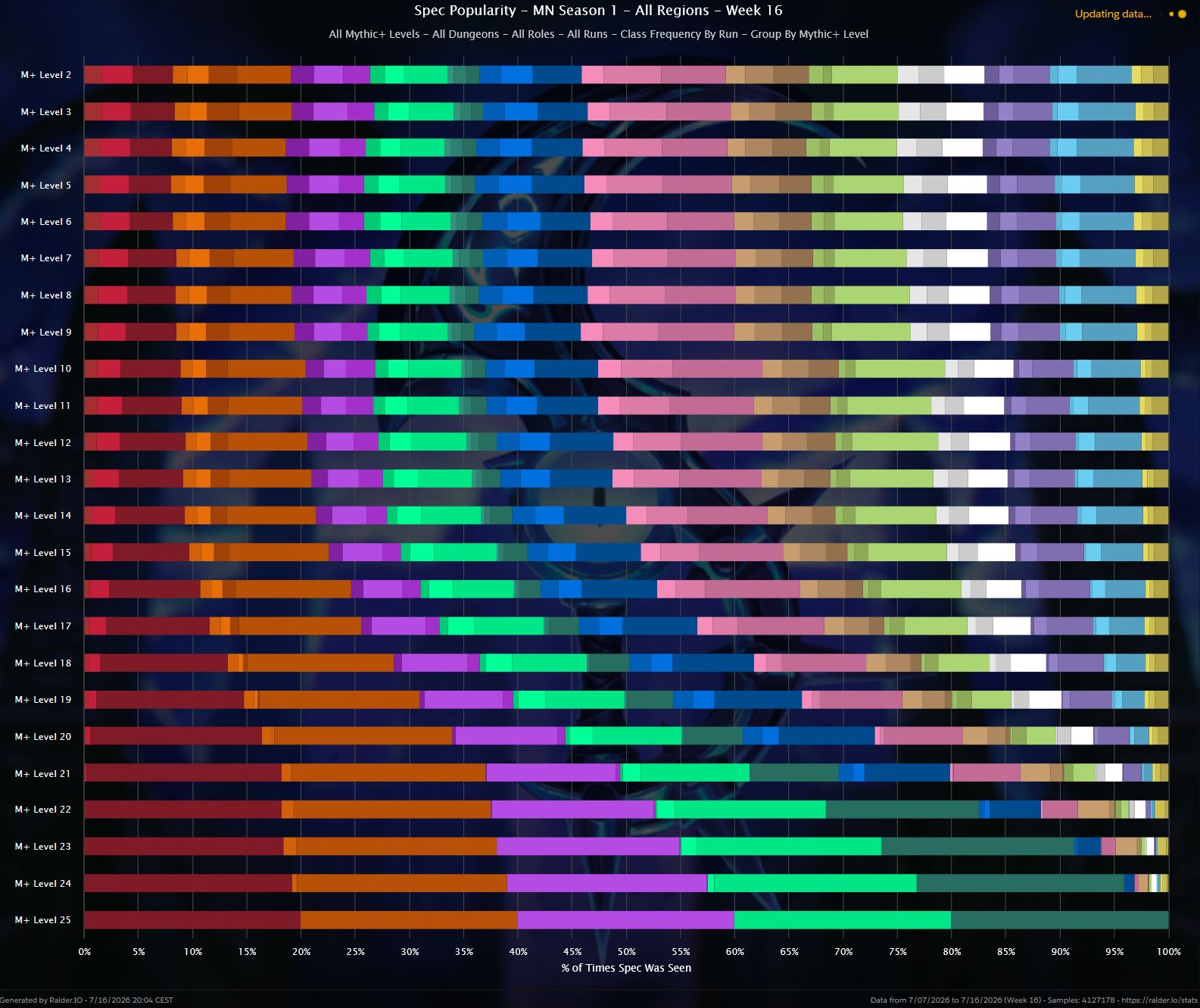1200x1008 pixels.
Task: Click the 'M+ Level 14' row label
Action: (43, 516)
